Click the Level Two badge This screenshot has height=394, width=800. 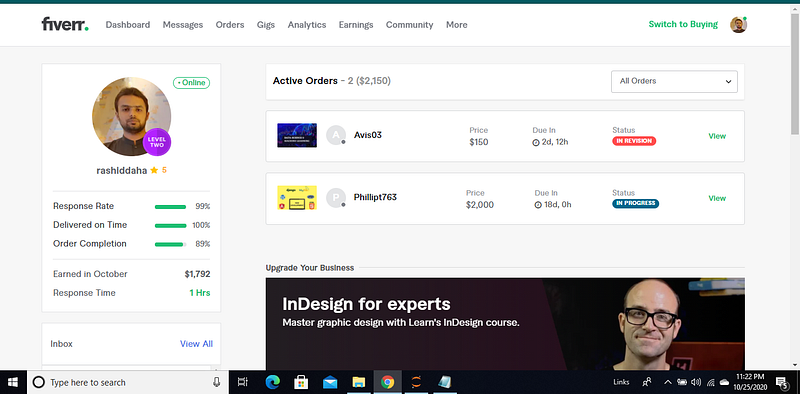[157, 142]
